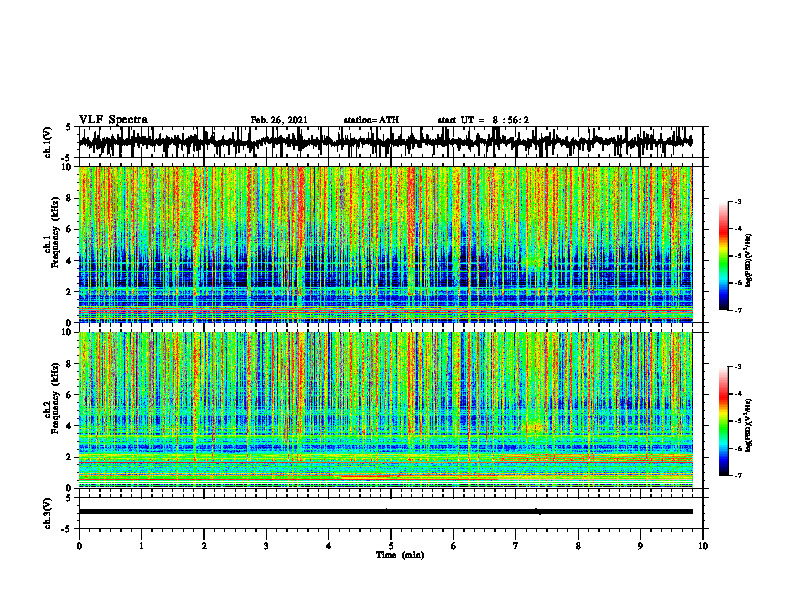Select the time axis tick label "2"

(x=204, y=546)
